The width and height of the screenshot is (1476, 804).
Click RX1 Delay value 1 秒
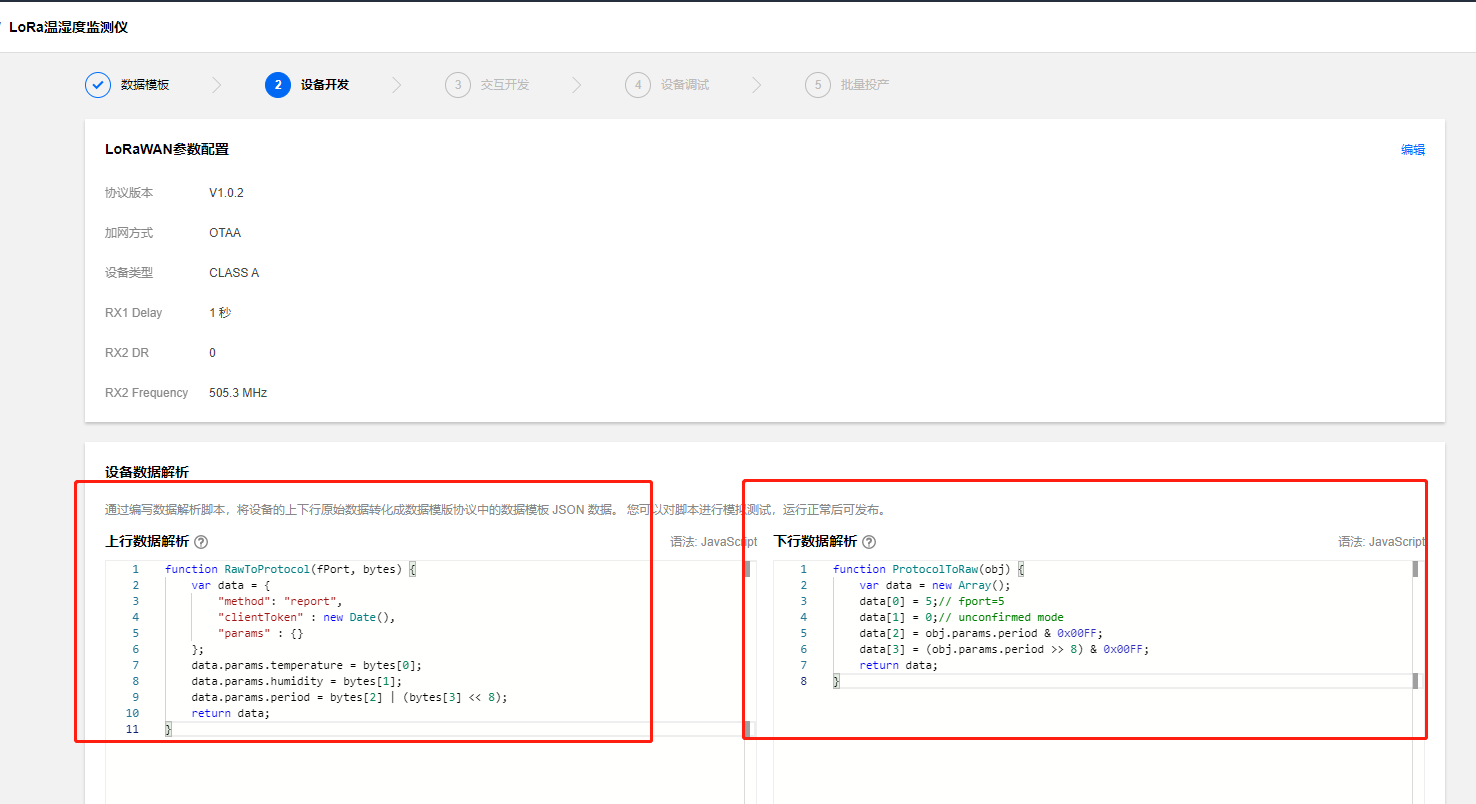[220, 313]
